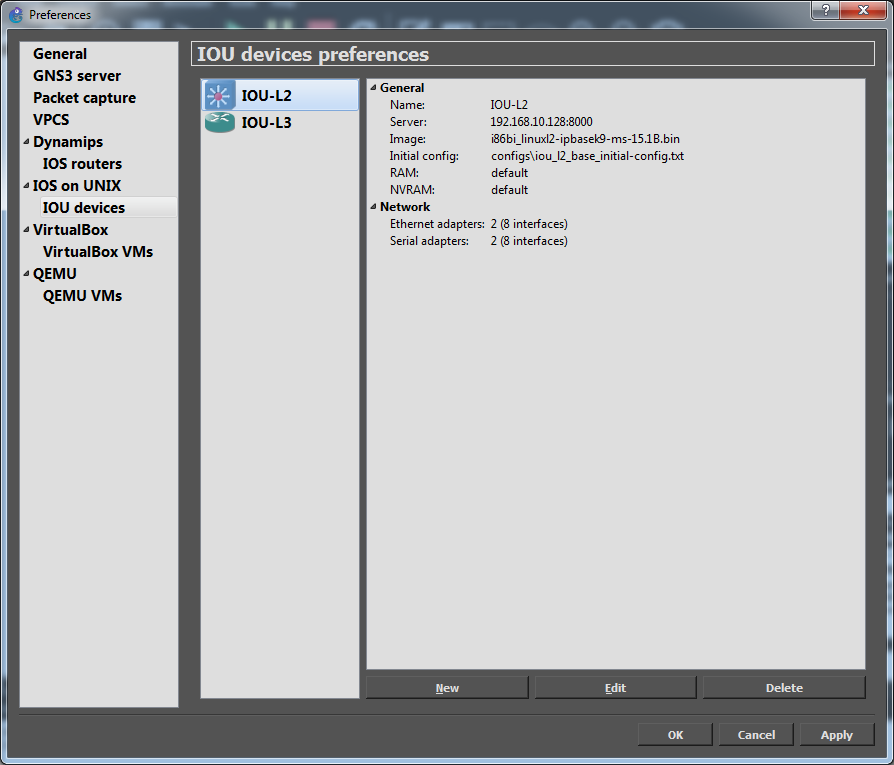Collapse the IOS on UNIX tree section
The image size is (894, 765).
click(x=26, y=185)
